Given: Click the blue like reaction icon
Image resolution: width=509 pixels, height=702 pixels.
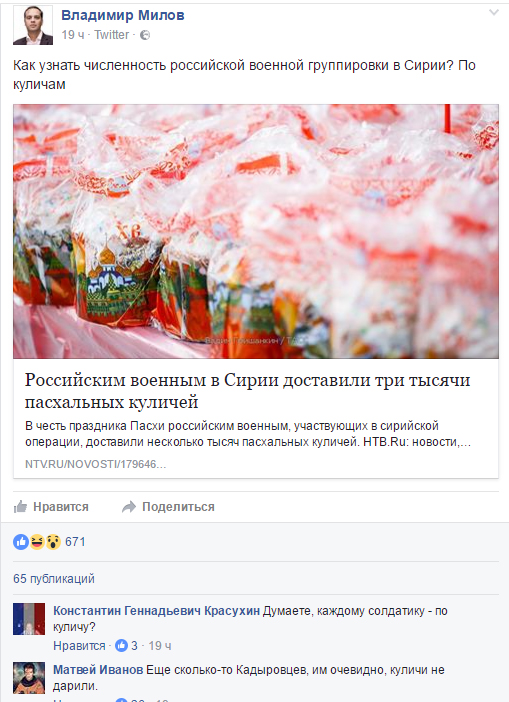Looking at the screenshot, I should 21,542.
